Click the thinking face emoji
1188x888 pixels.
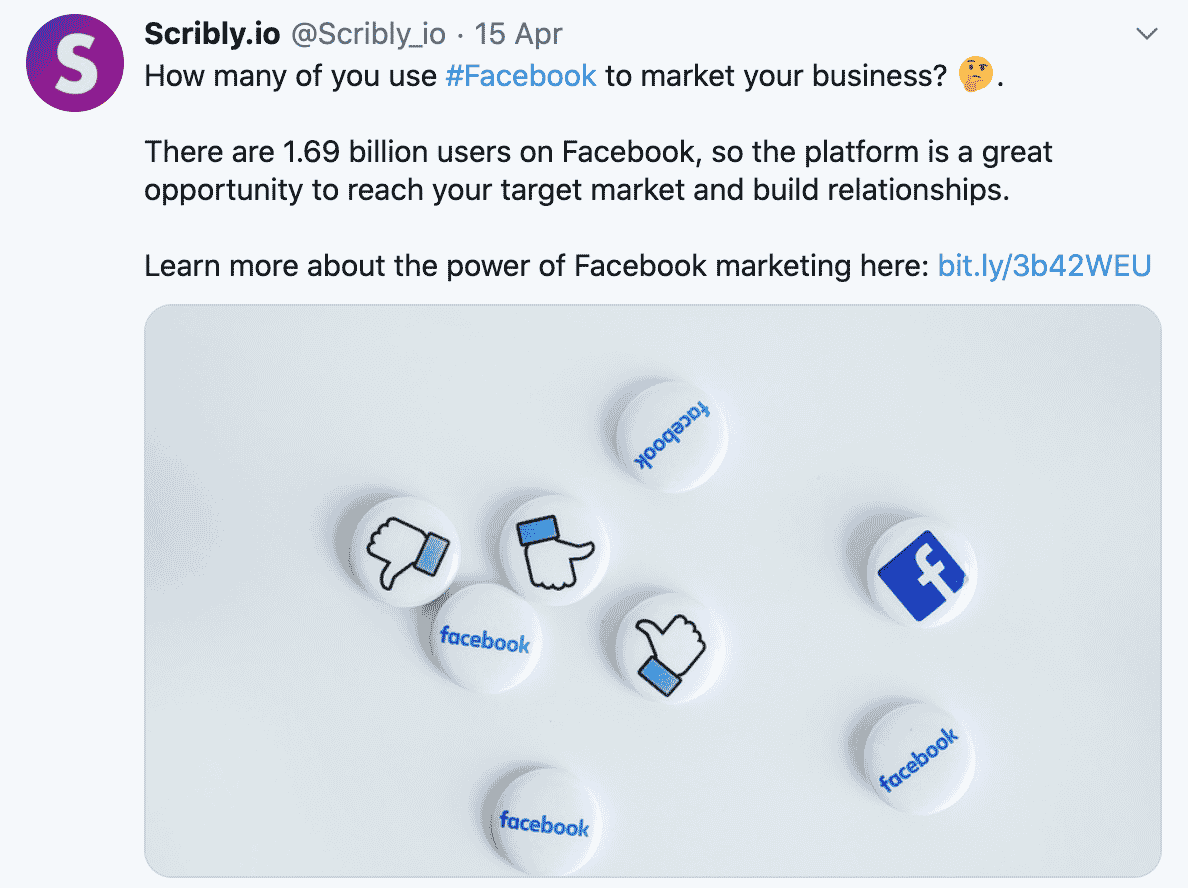(976, 76)
